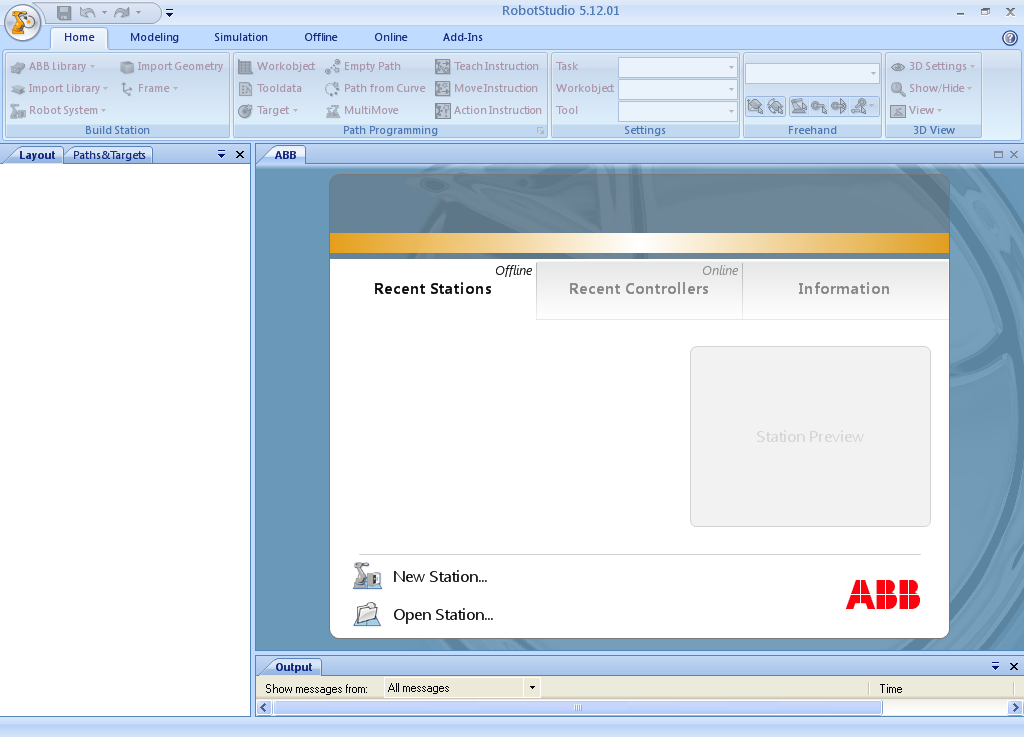Click the Time column header in Output

(x=891, y=688)
